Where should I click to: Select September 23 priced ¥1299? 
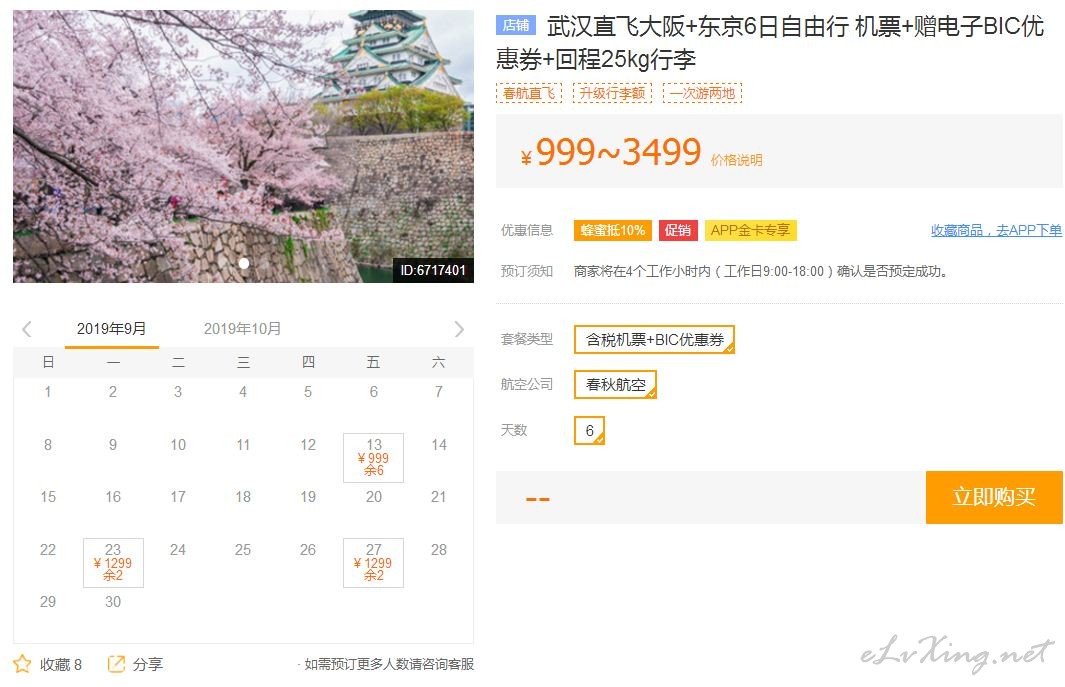(x=113, y=563)
